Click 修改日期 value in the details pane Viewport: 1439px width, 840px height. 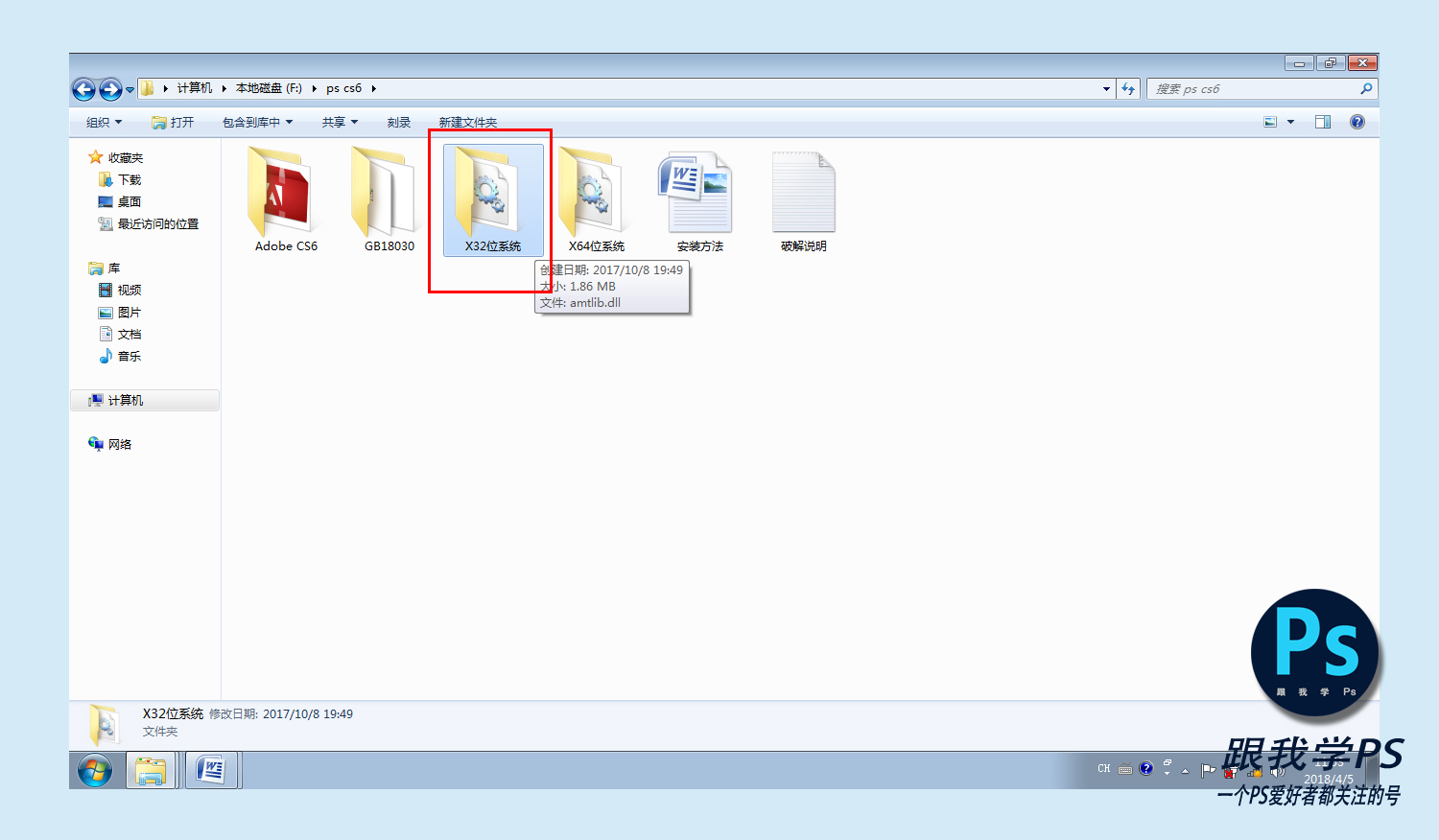click(x=308, y=713)
